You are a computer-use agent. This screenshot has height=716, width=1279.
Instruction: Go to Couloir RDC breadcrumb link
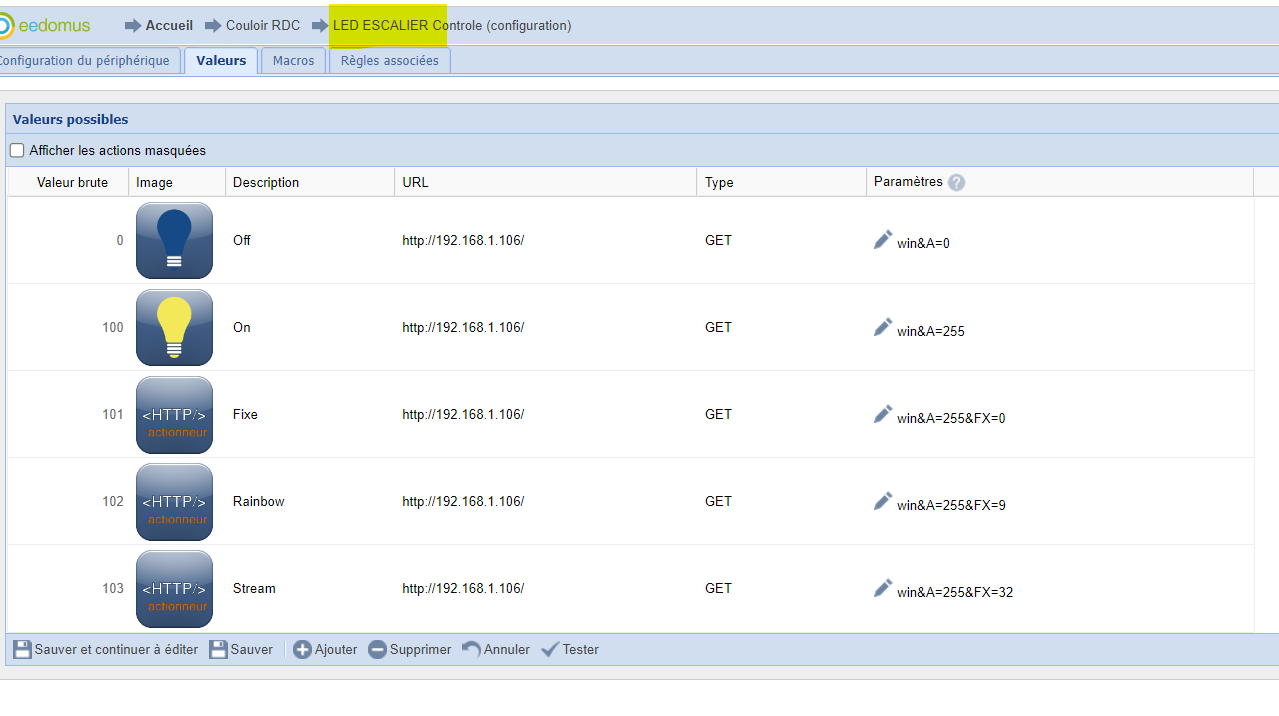(x=263, y=26)
